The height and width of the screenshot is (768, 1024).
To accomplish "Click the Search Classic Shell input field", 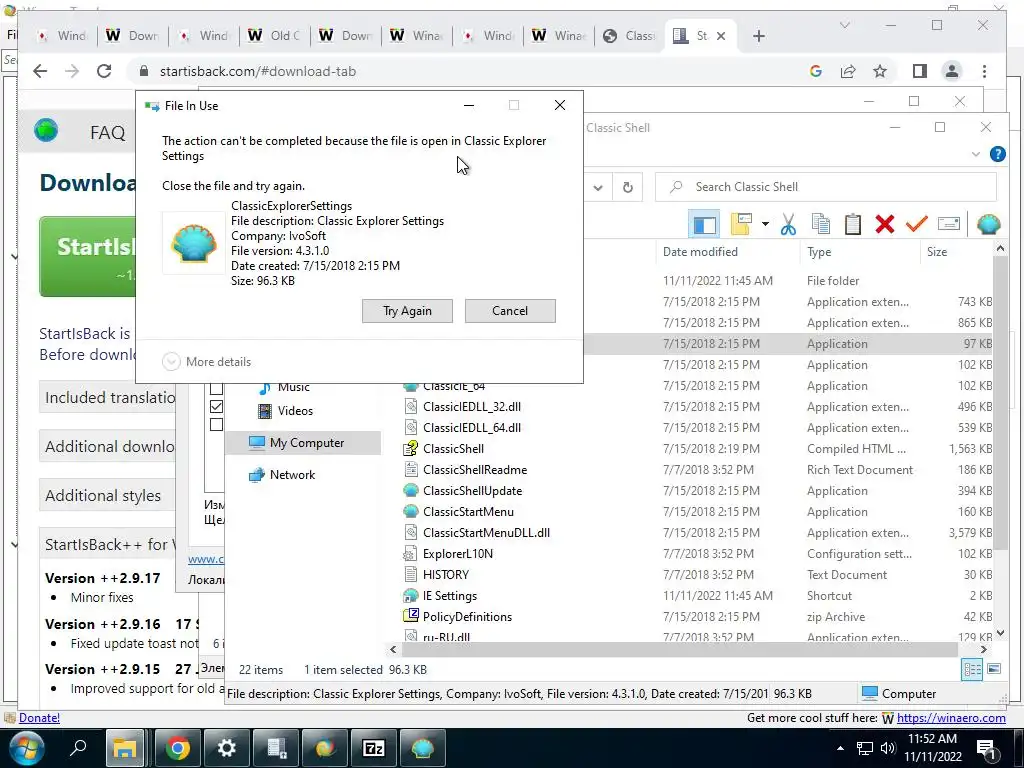I will [x=825, y=187].
